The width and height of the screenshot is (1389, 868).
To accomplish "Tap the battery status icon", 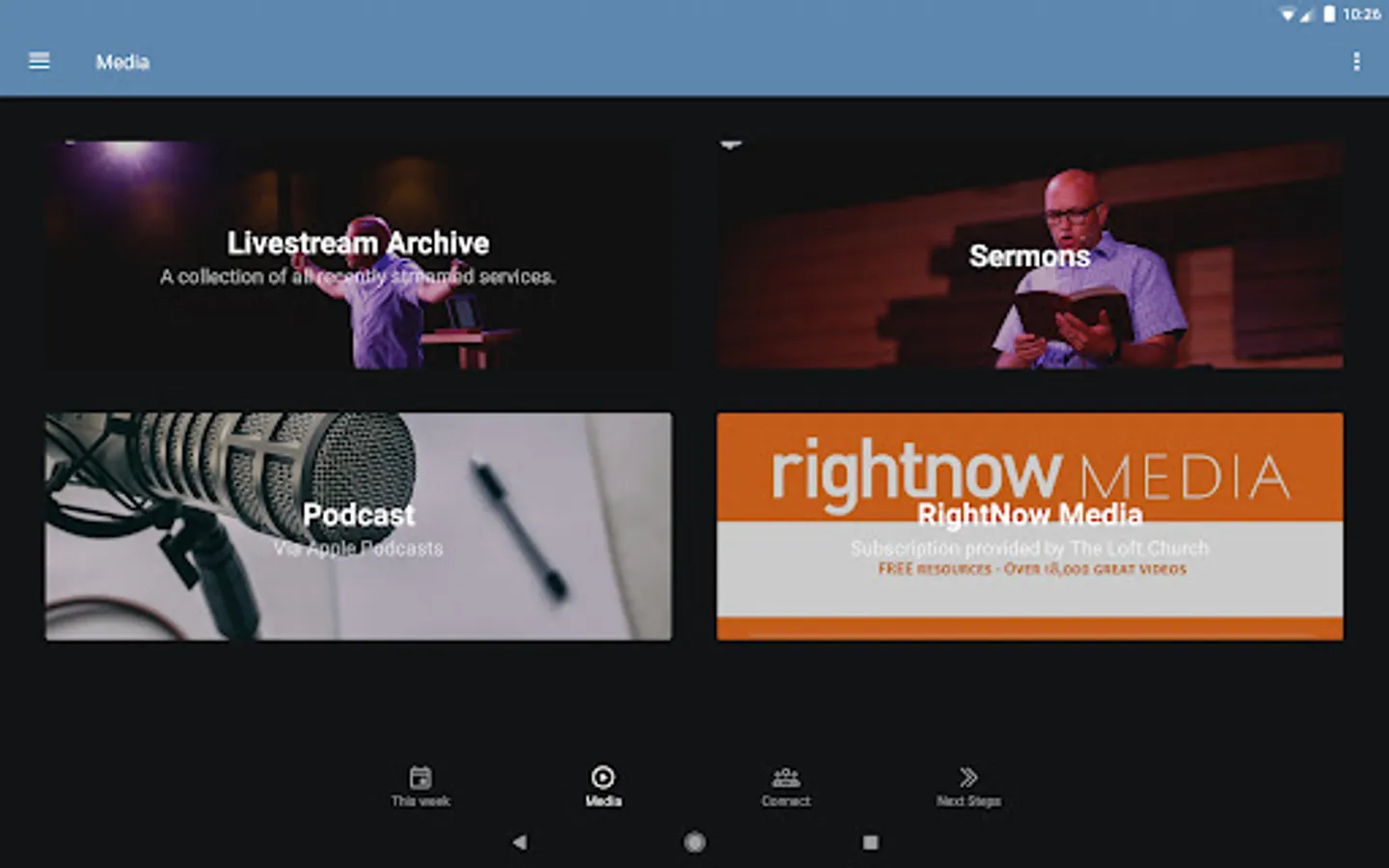I will [1329, 14].
